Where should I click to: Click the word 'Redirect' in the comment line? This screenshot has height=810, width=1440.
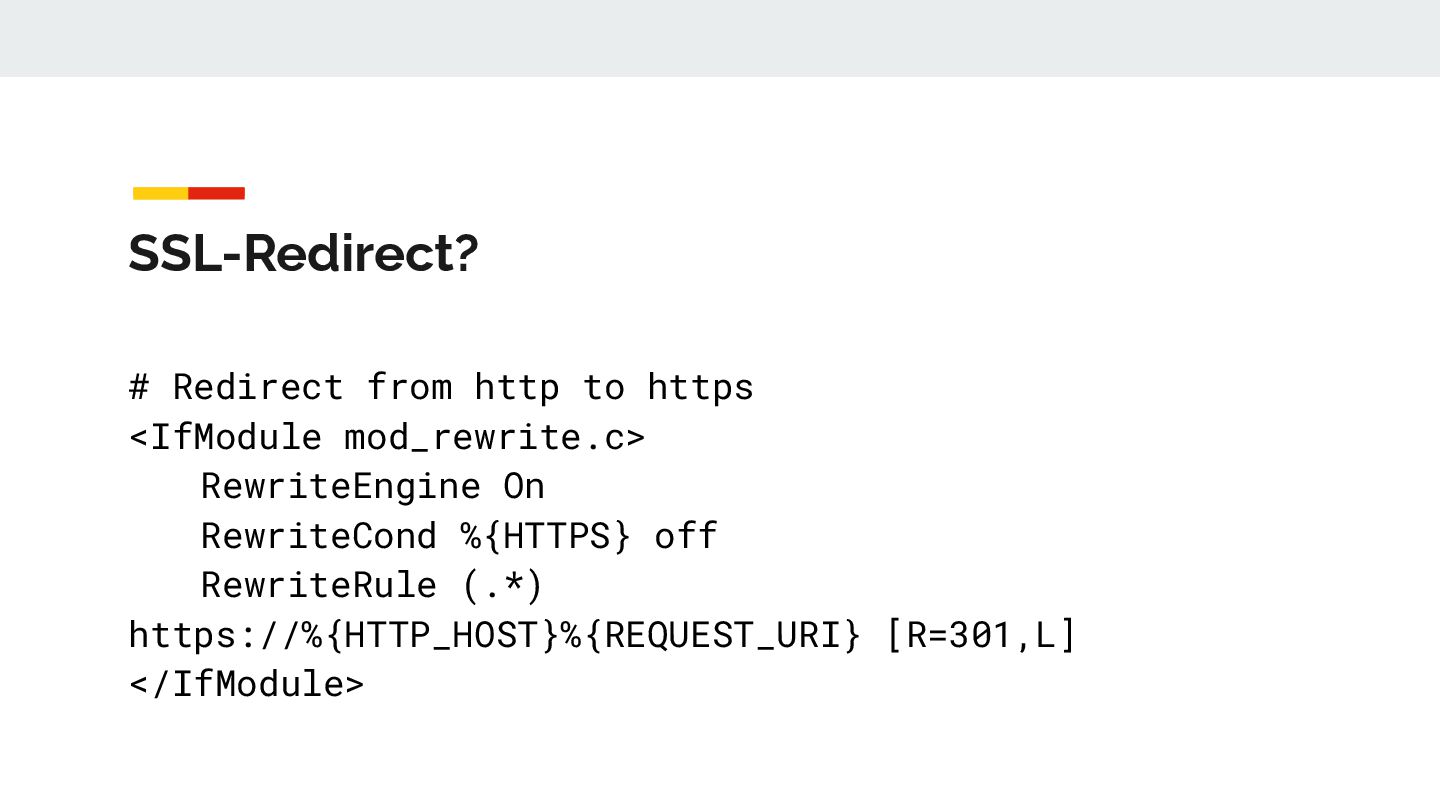[258, 386]
